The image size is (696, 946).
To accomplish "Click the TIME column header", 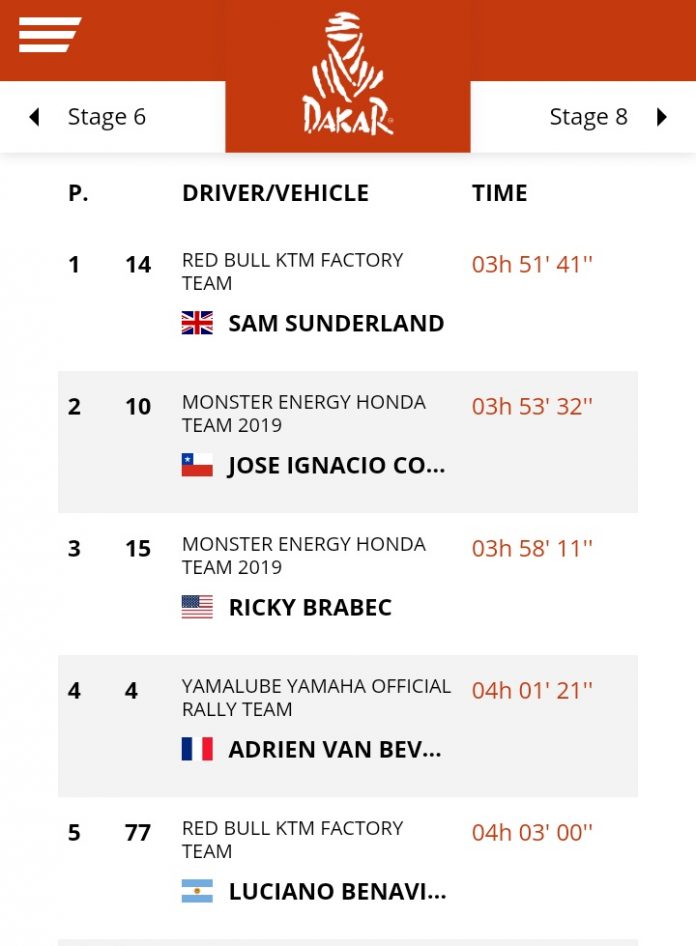I will point(499,193).
